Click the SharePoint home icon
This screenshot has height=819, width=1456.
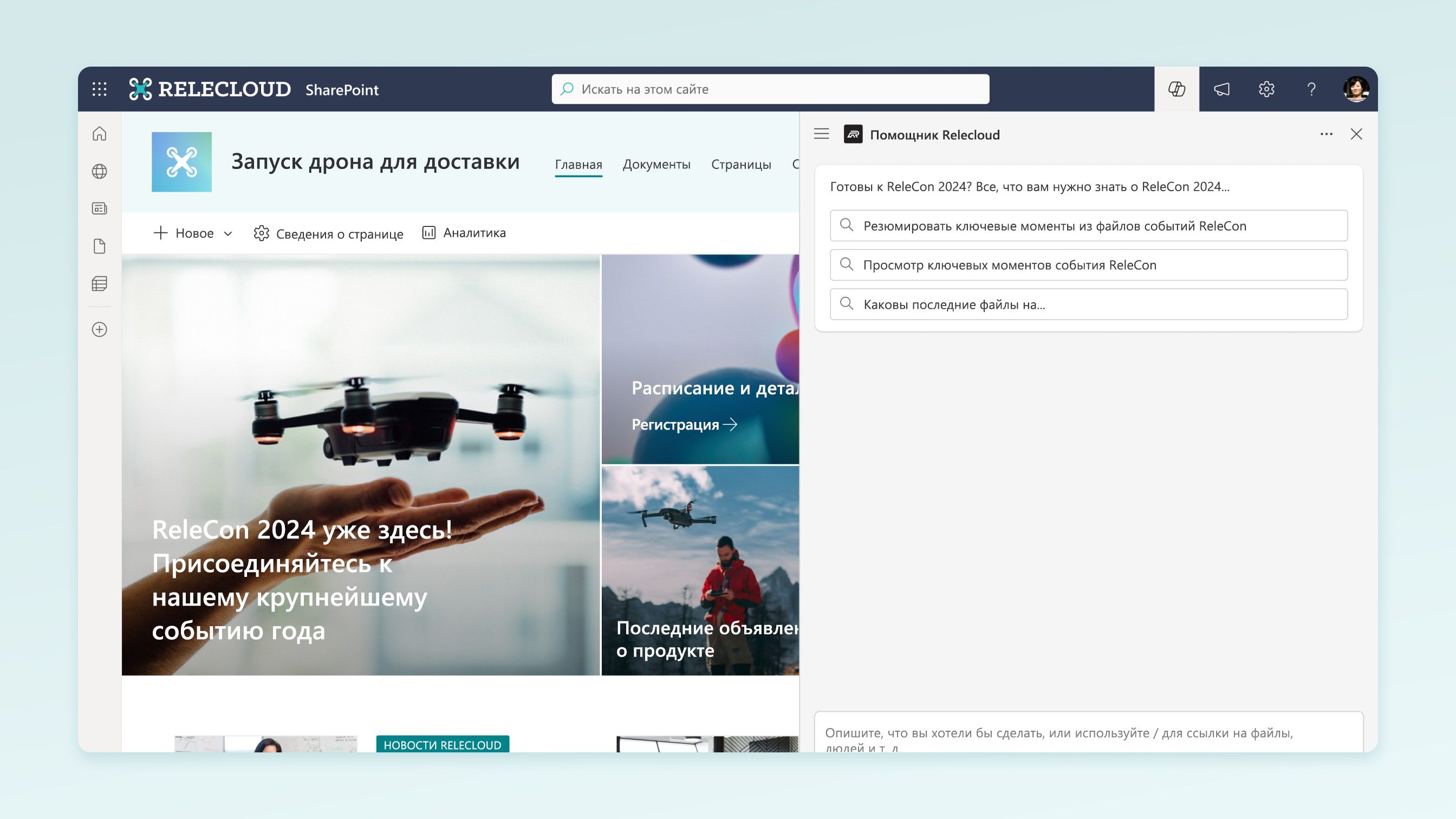[99, 133]
